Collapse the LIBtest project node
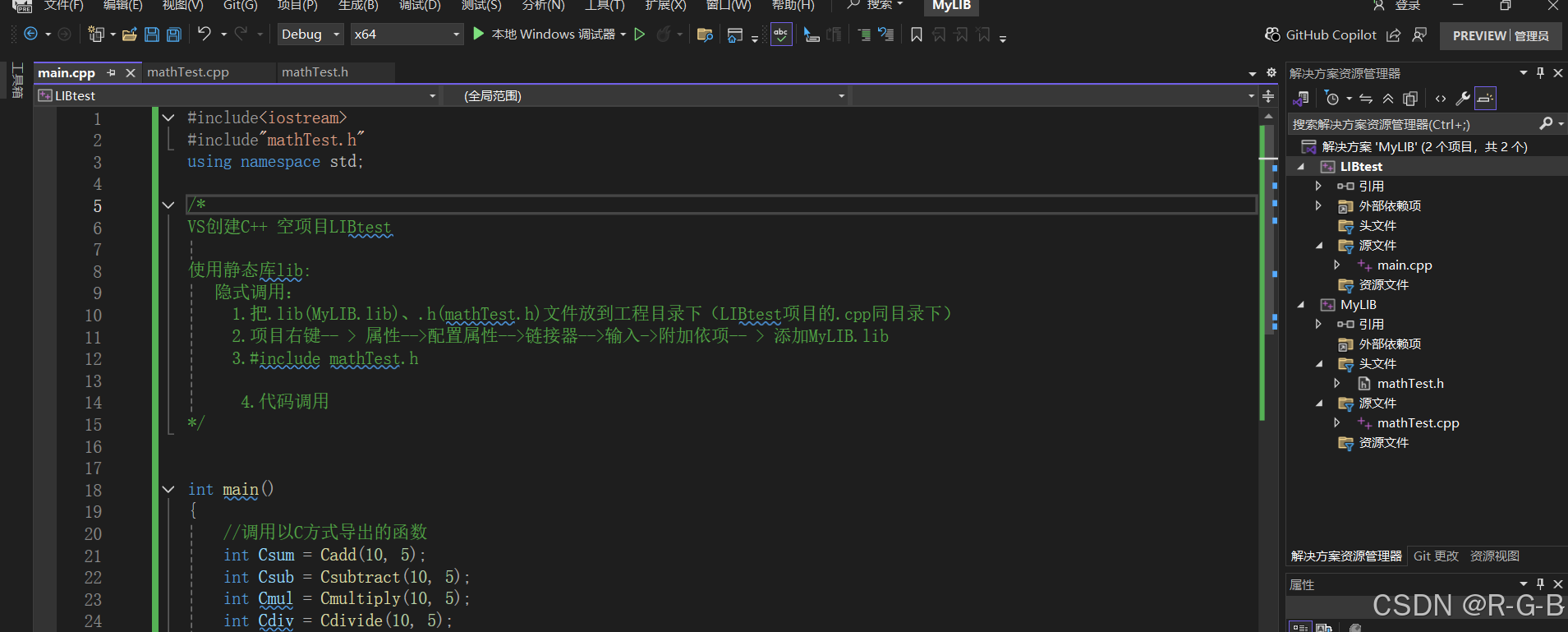Screen dimensions: 1568x632 (x=1300, y=166)
